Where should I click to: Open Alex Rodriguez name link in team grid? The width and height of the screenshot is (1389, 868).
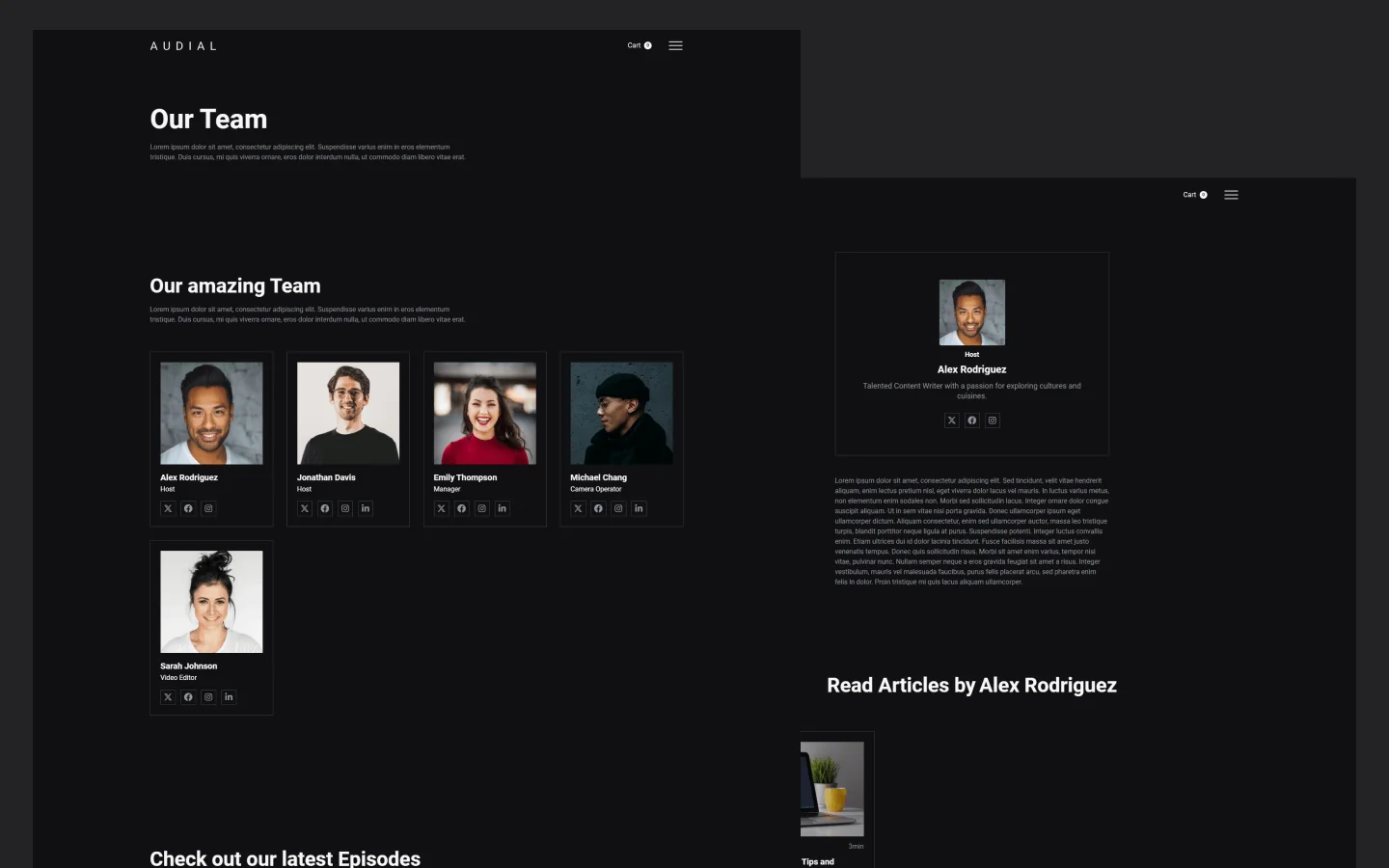click(x=189, y=477)
